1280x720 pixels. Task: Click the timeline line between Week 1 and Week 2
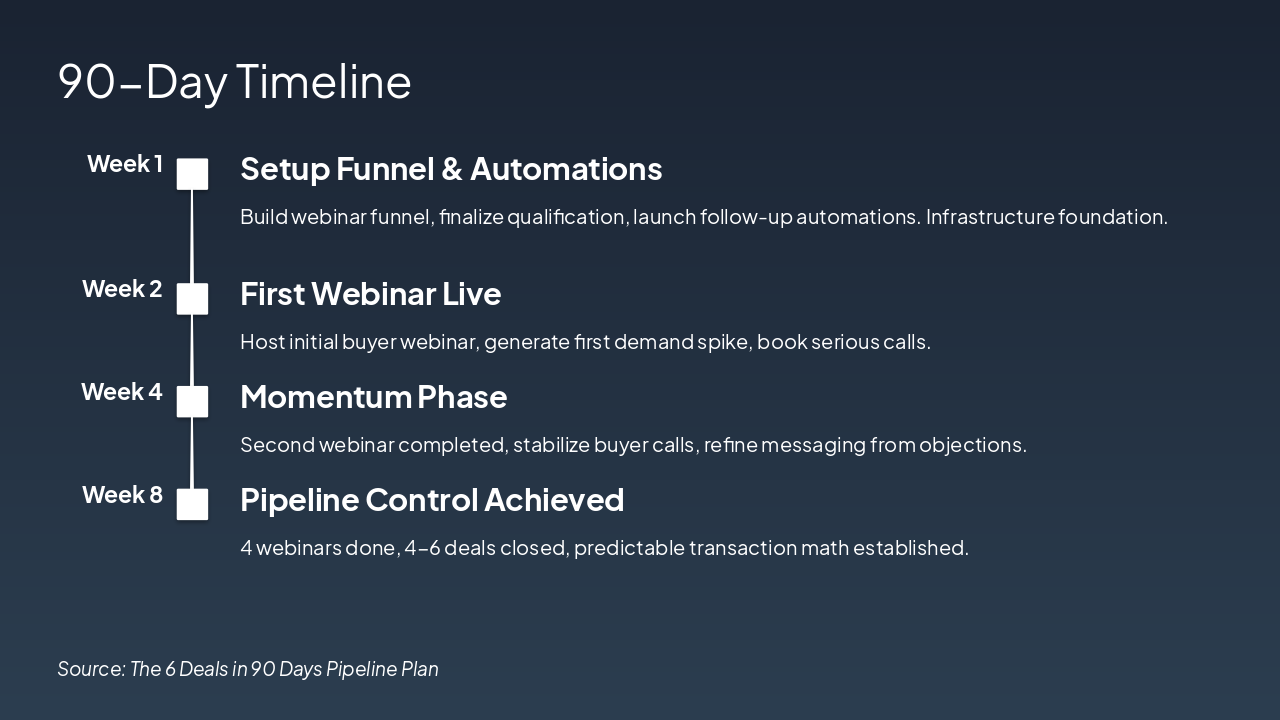click(x=192, y=236)
